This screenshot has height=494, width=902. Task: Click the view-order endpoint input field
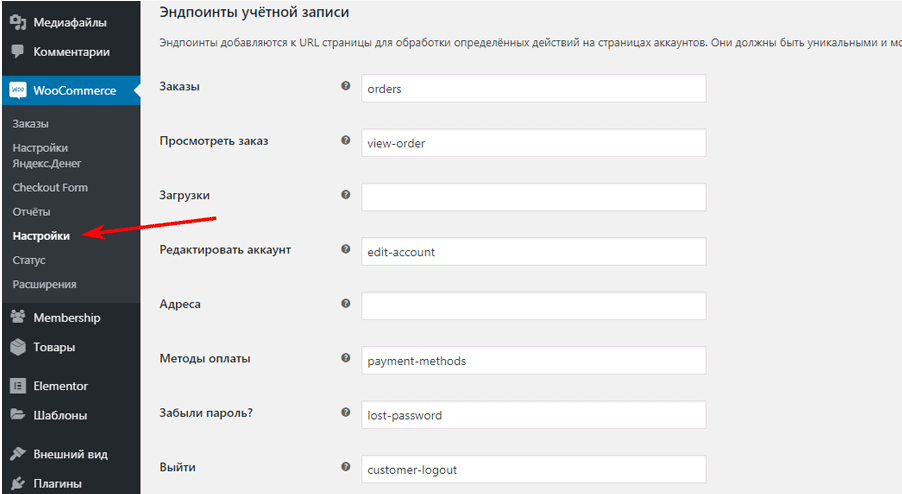click(534, 143)
